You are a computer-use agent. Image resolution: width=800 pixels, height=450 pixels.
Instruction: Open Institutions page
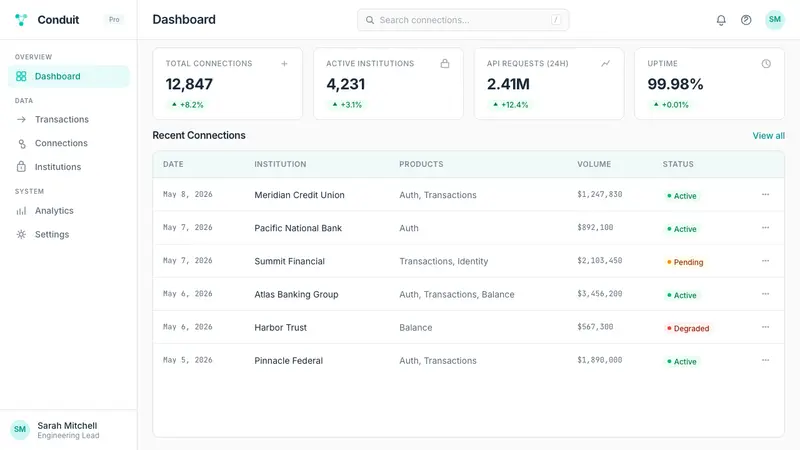tap(69, 167)
